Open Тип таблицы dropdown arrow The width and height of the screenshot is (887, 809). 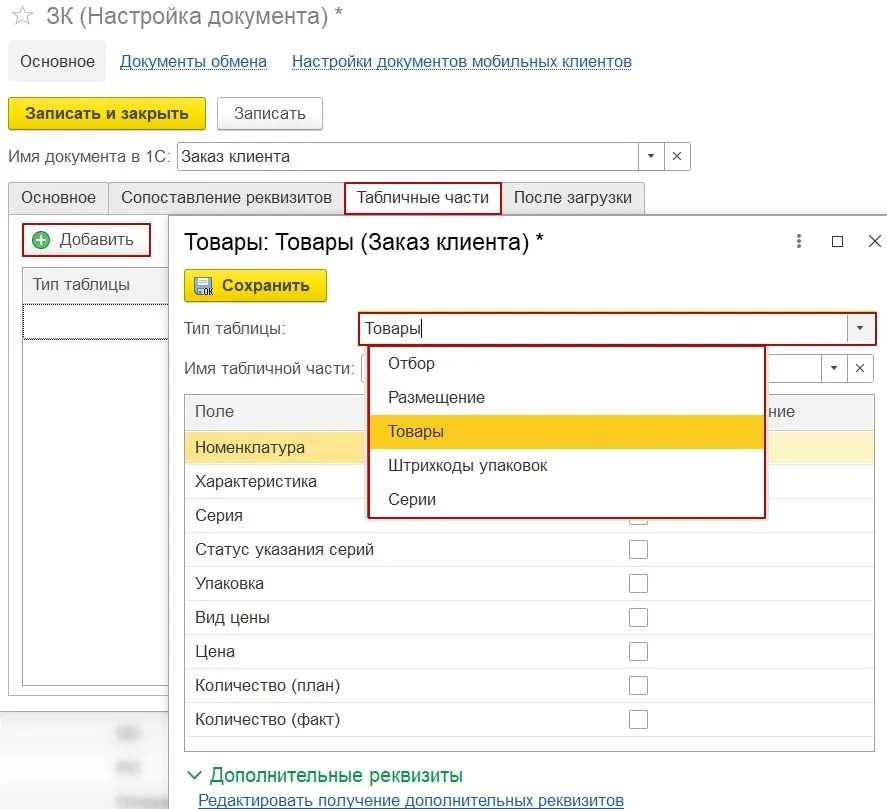pos(860,328)
